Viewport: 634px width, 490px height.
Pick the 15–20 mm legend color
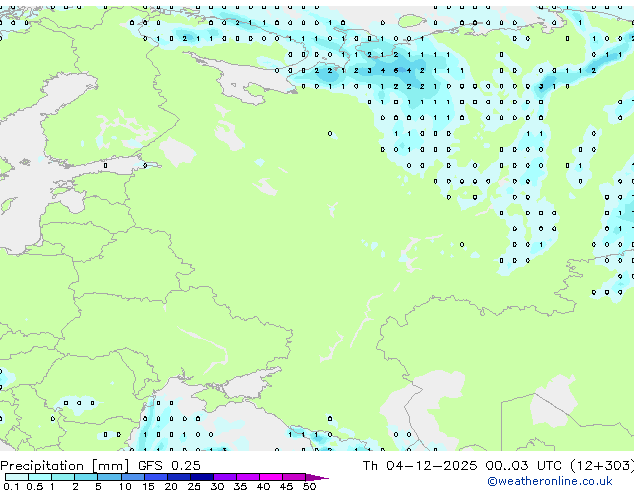[155, 477]
